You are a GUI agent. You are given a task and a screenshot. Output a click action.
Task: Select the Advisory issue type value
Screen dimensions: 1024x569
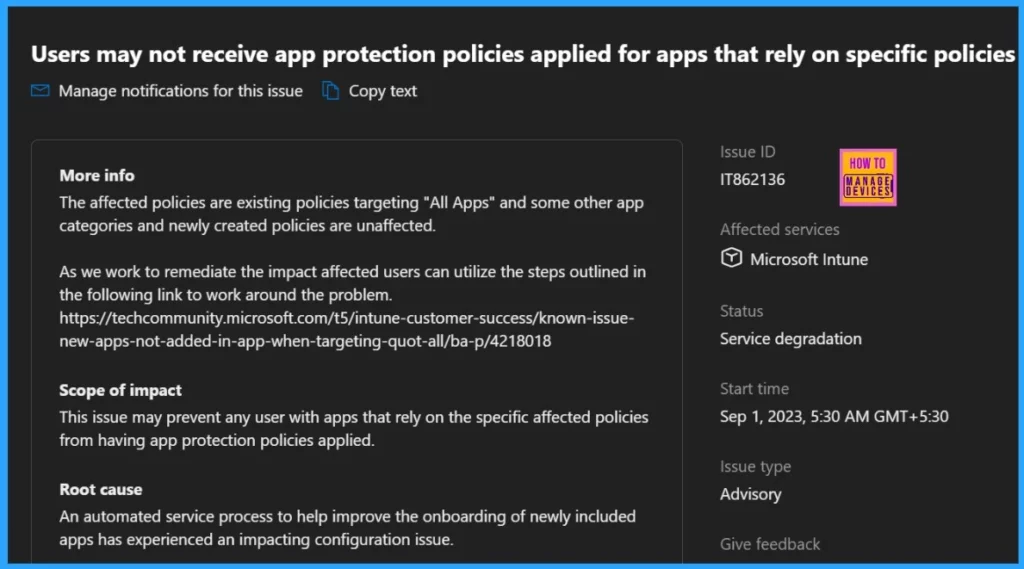[750, 495]
